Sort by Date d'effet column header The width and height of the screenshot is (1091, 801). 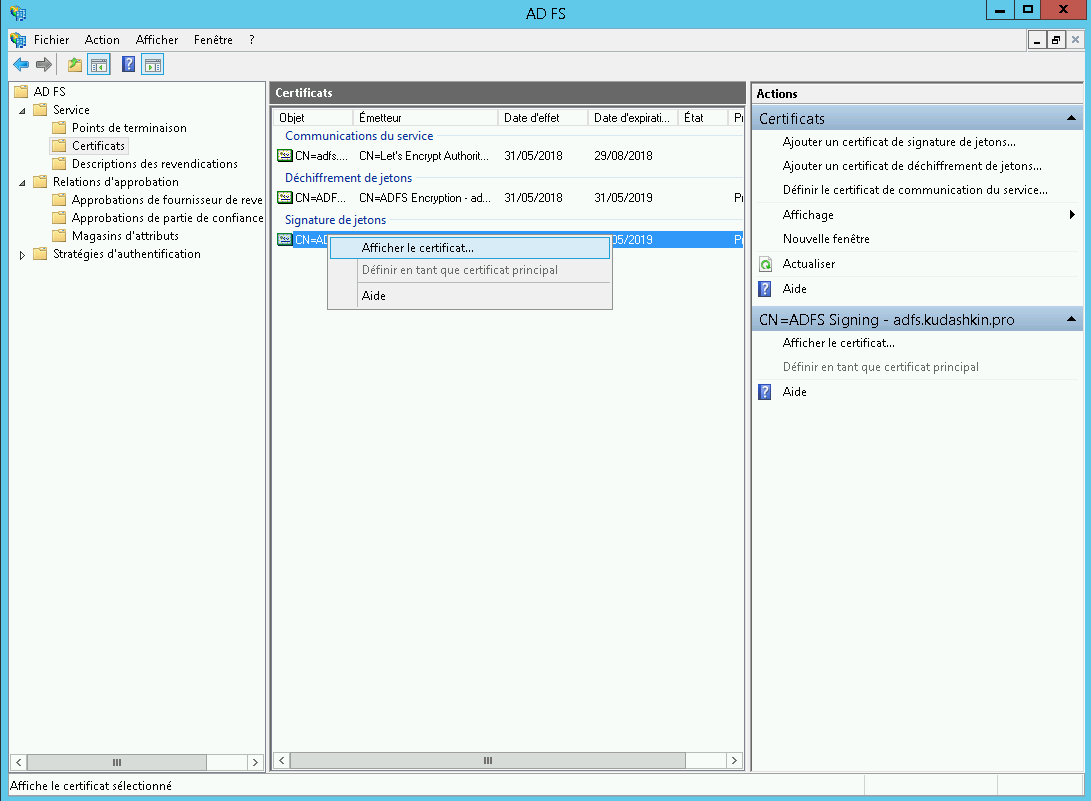coord(543,118)
